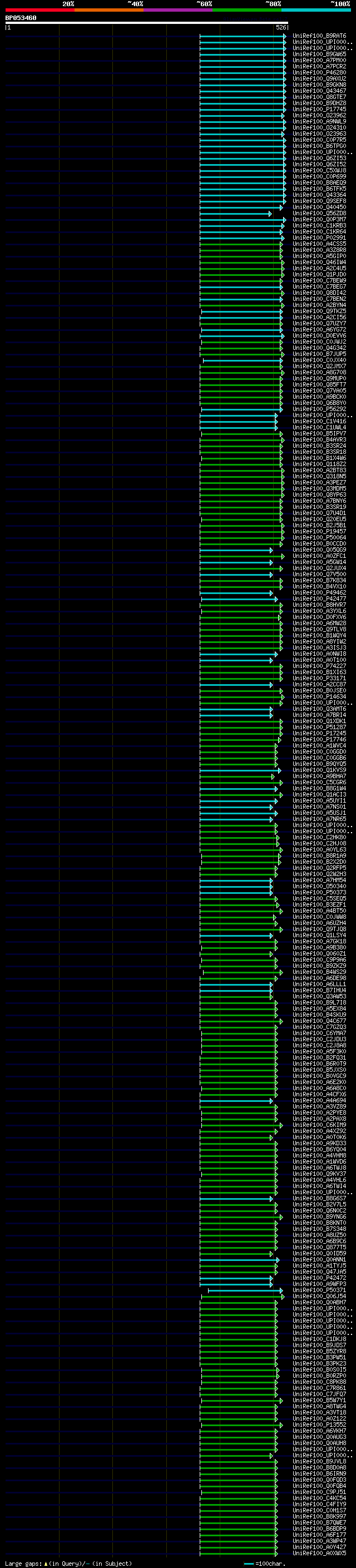Screen dimensions: 356x1568
Task: Select hit label UniRef100_Q40450
Action: pyautogui.click(x=319, y=207)
